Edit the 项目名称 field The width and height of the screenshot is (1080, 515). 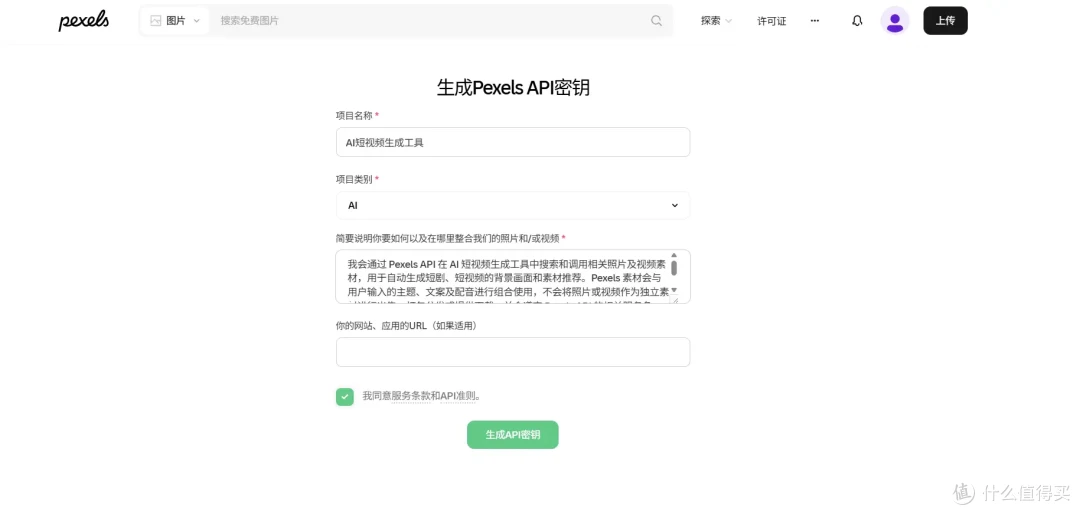[513, 142]
